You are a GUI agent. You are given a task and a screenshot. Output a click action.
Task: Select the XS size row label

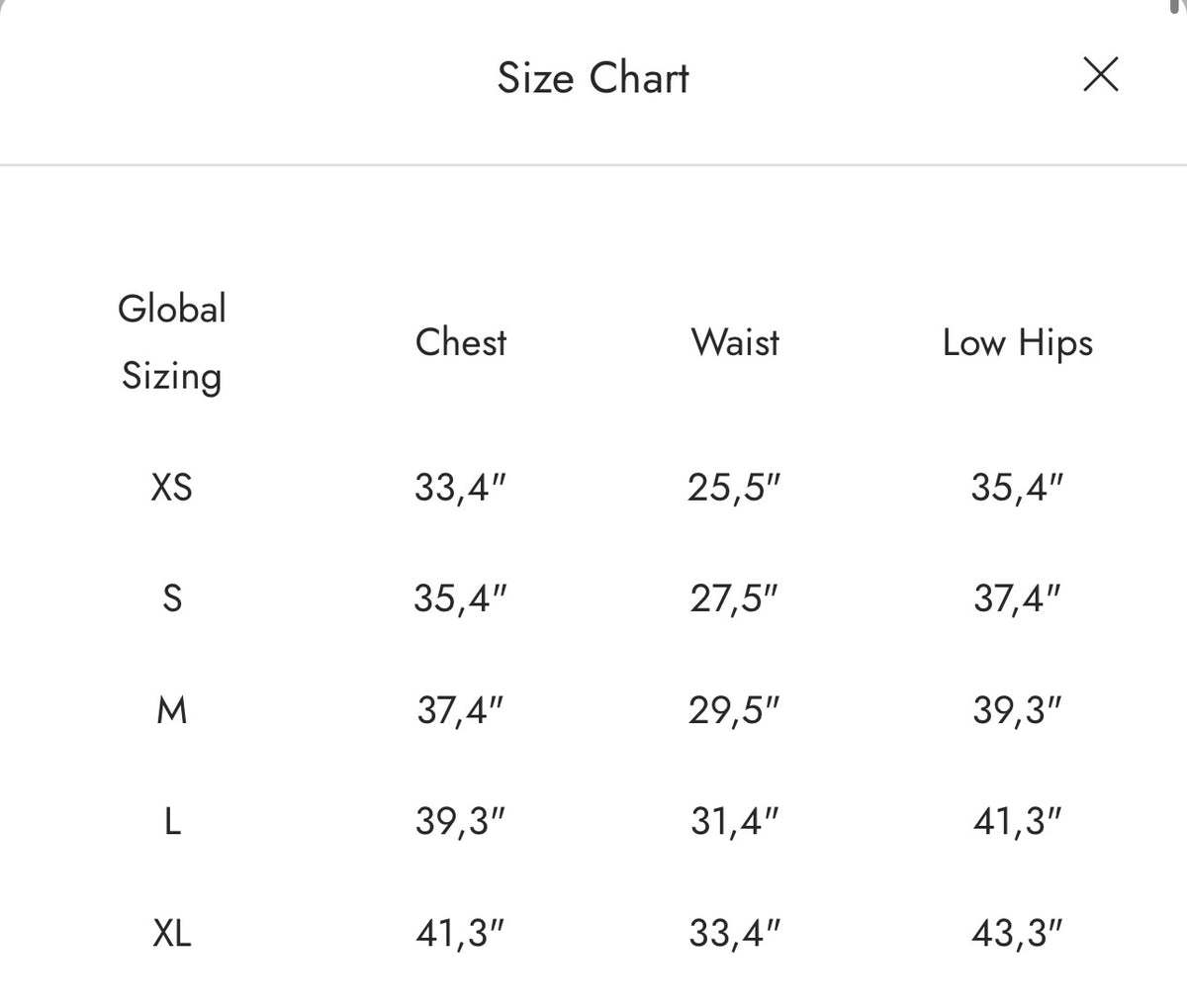[172, 487]
